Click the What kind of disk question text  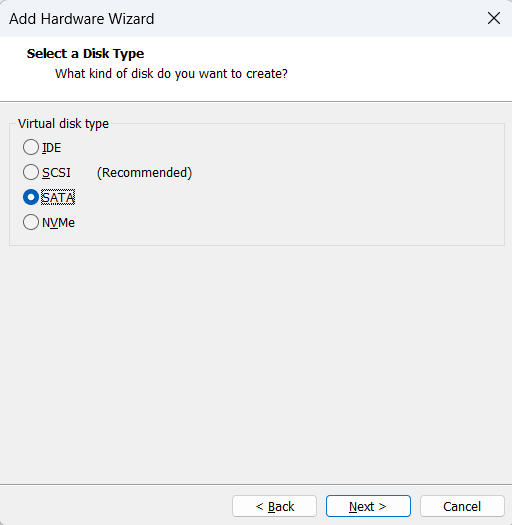click(x=171, y=74)
